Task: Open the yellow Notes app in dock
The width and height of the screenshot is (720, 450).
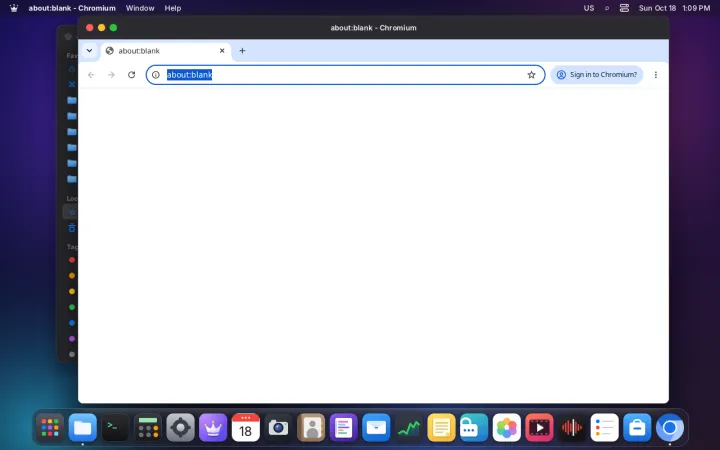Action: tap(441, 428)
